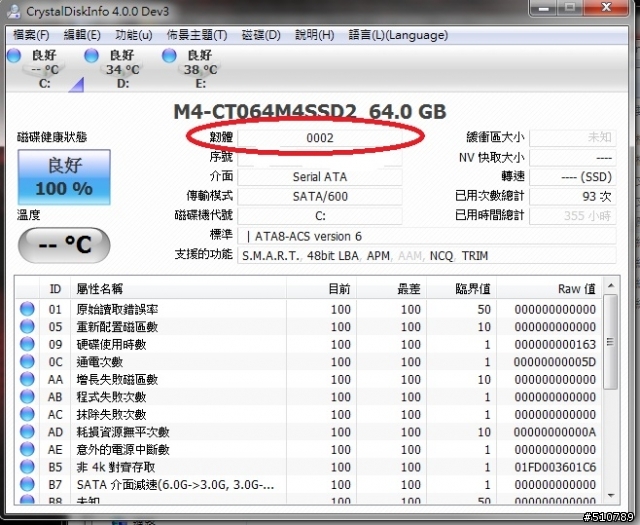Open the 說明(H) menu

click(314, 35)
